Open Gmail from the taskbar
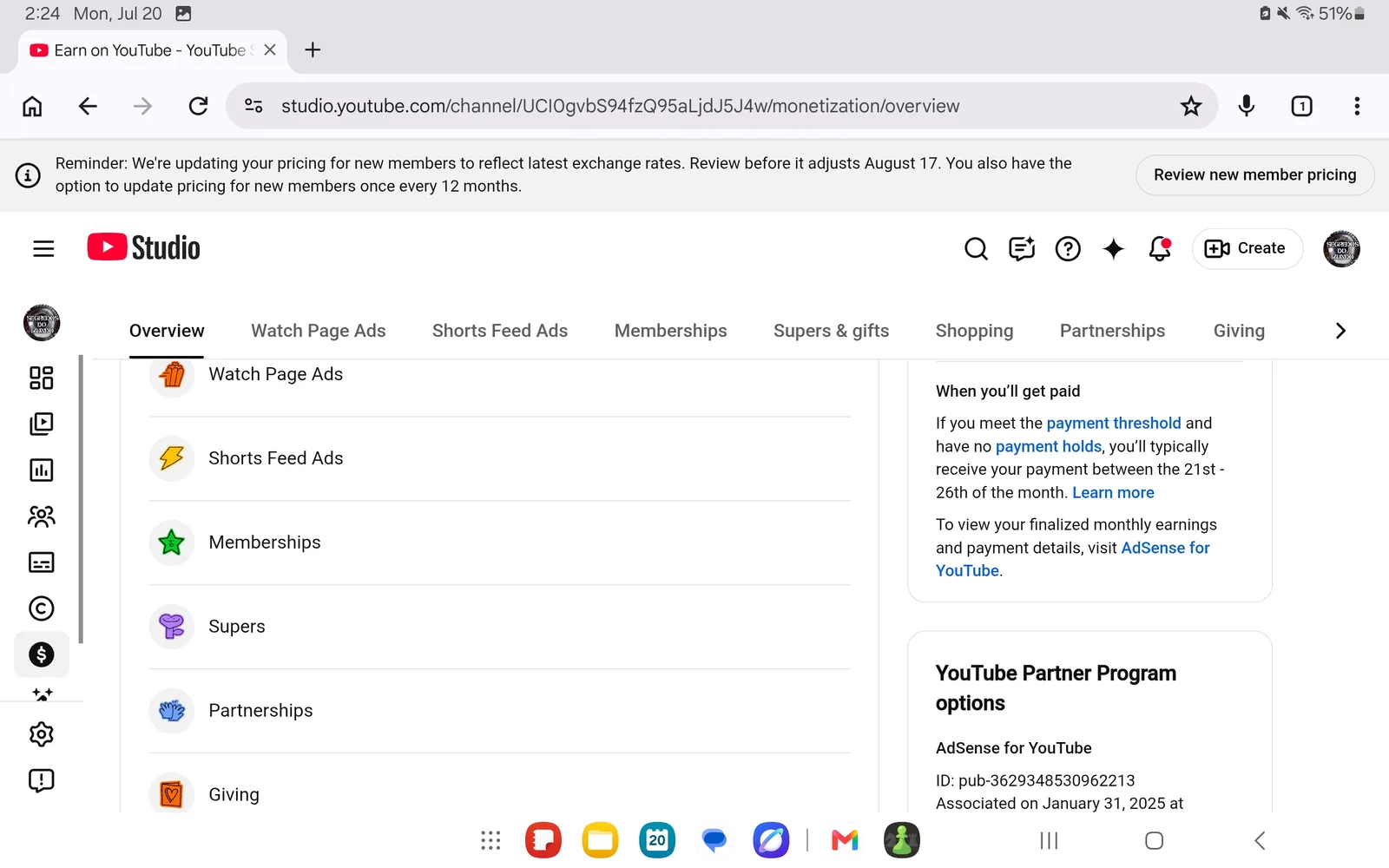1389x868 pixels. [845, 840]
